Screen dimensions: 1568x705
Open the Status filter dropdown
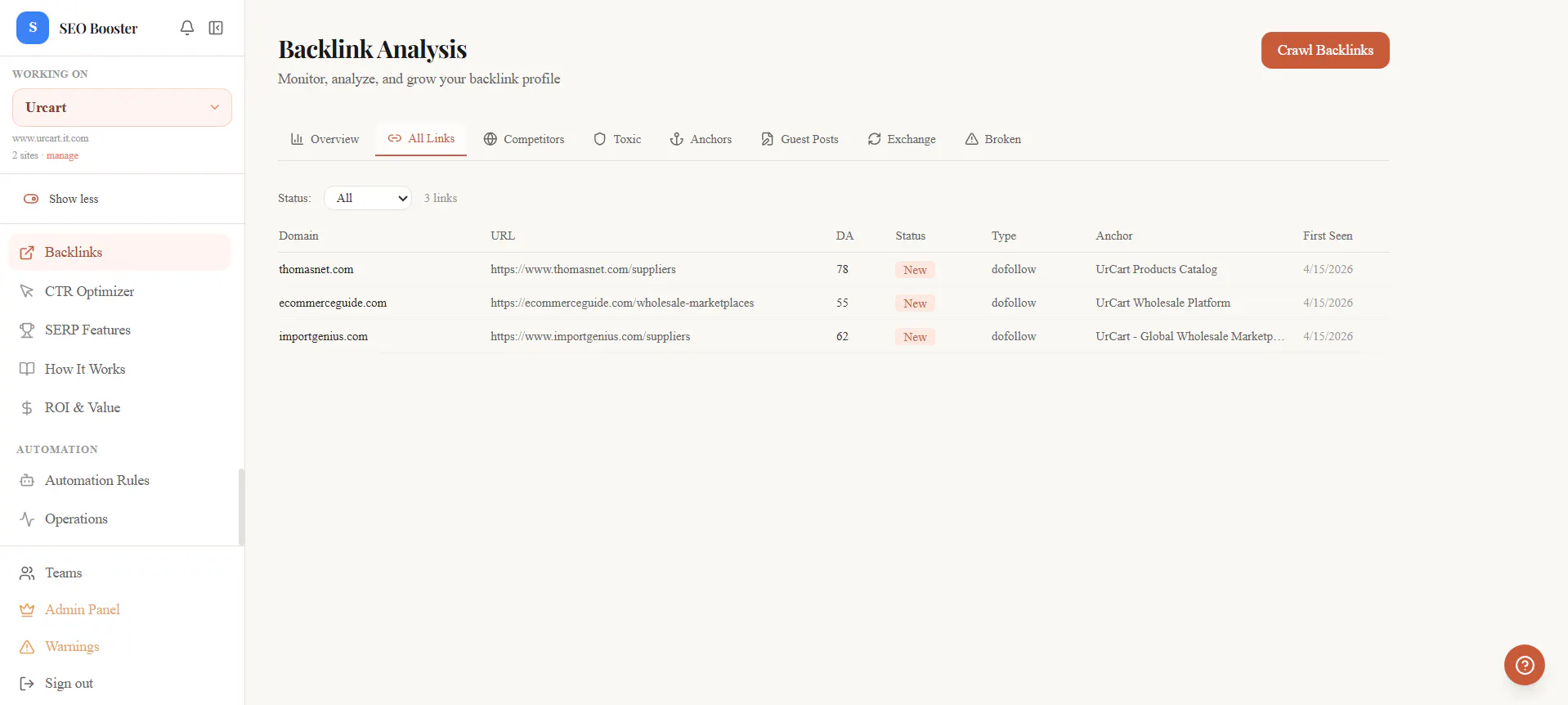pos(368,198)
